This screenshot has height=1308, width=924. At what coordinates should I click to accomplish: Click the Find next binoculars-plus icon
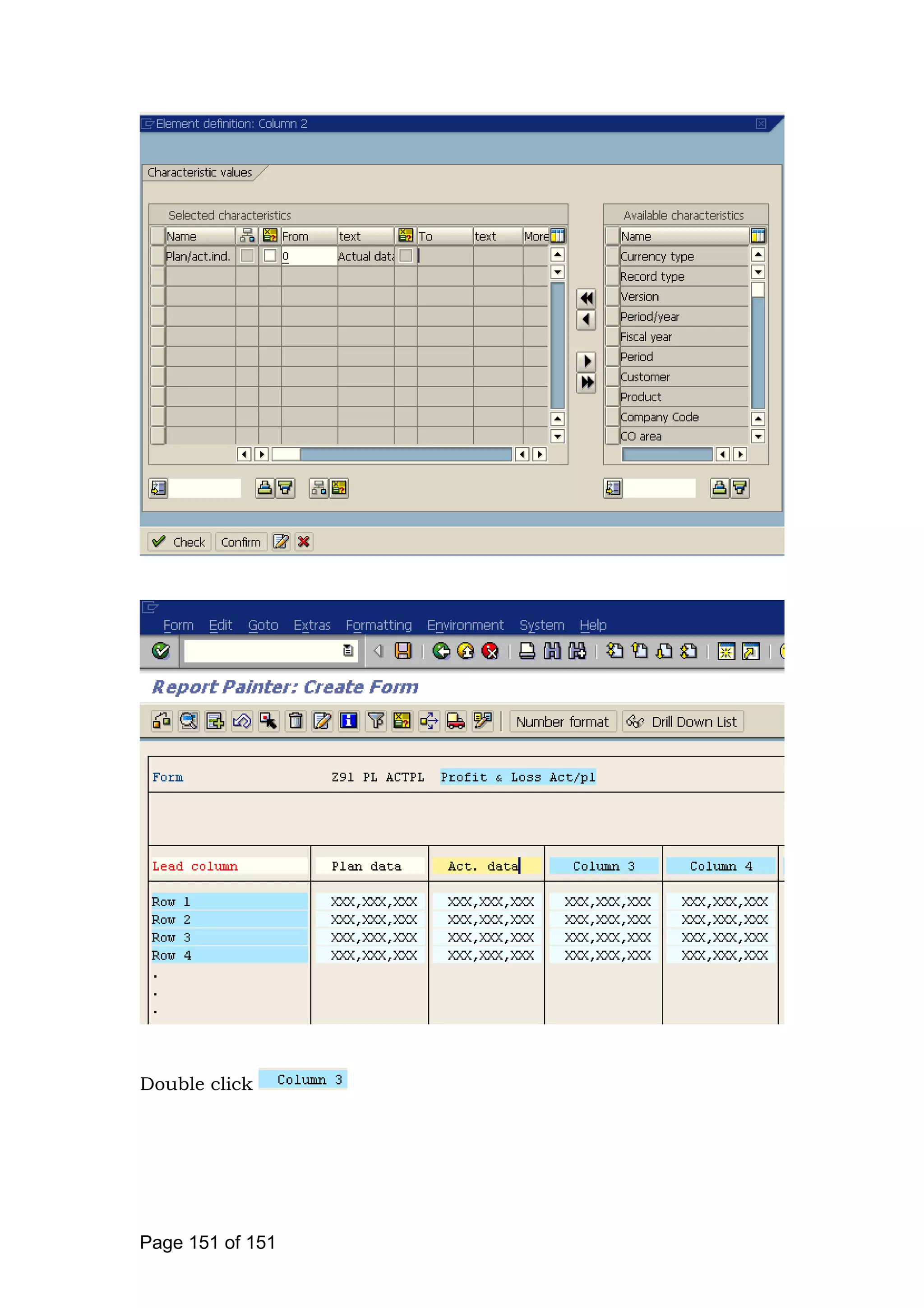[577, 650]
